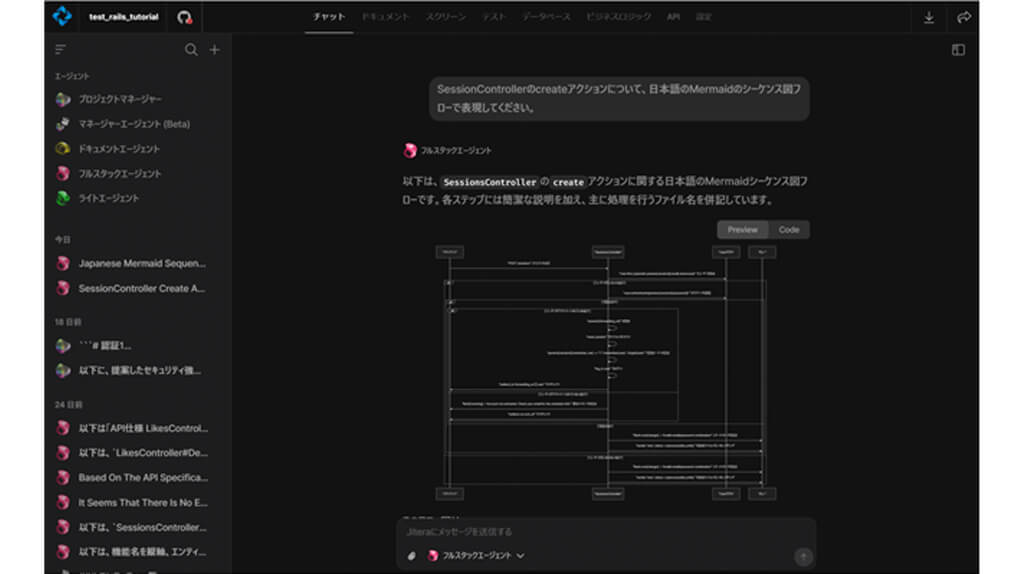Viewport: 1024px width, 574px height.
Task: Switch to the チャット tab
Action: point(328,17)
